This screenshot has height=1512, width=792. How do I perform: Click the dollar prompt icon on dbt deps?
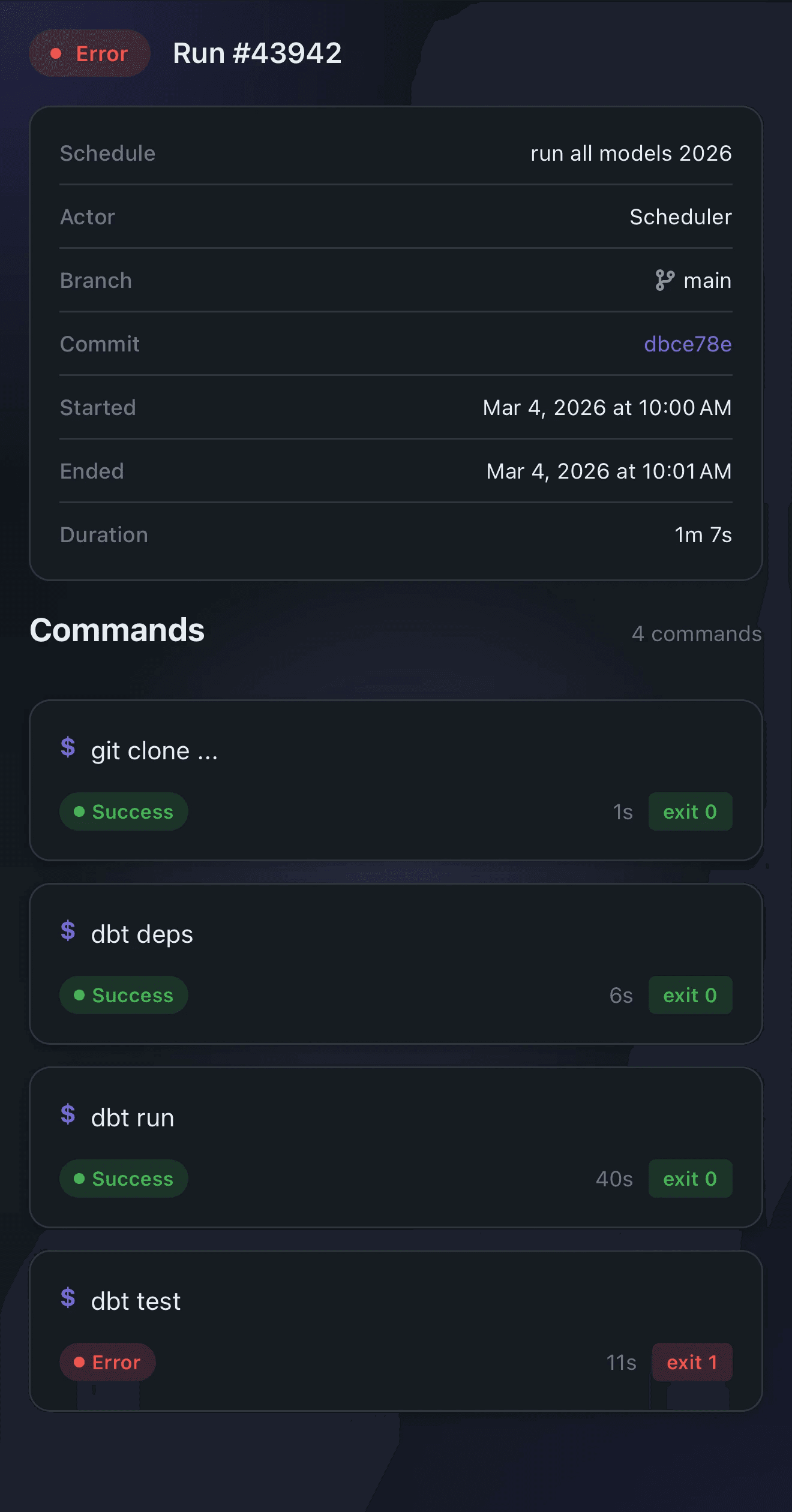point(68,931)
